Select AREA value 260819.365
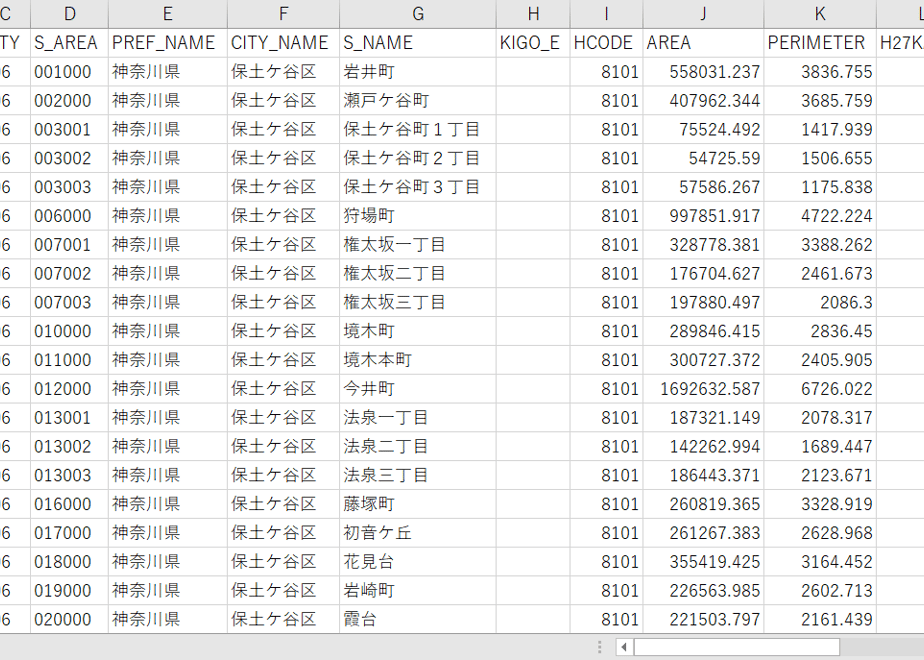 click(x=704, y=504)
